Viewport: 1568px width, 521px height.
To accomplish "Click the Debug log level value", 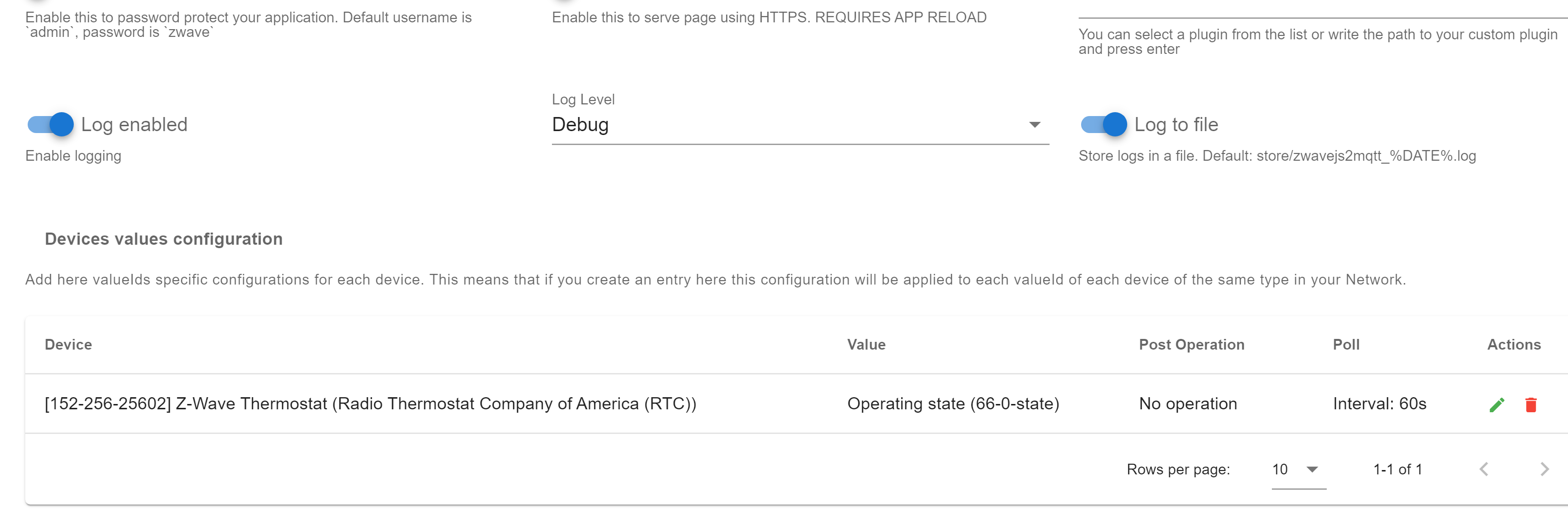I will point(580,125).
